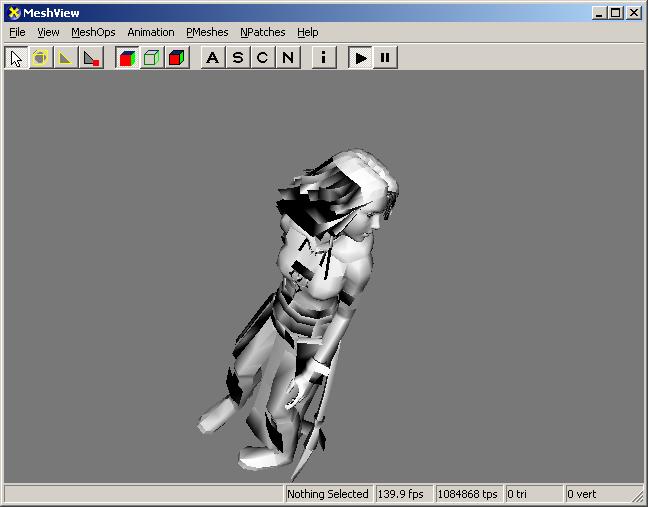Expand the Animation menu

[150, 32]
